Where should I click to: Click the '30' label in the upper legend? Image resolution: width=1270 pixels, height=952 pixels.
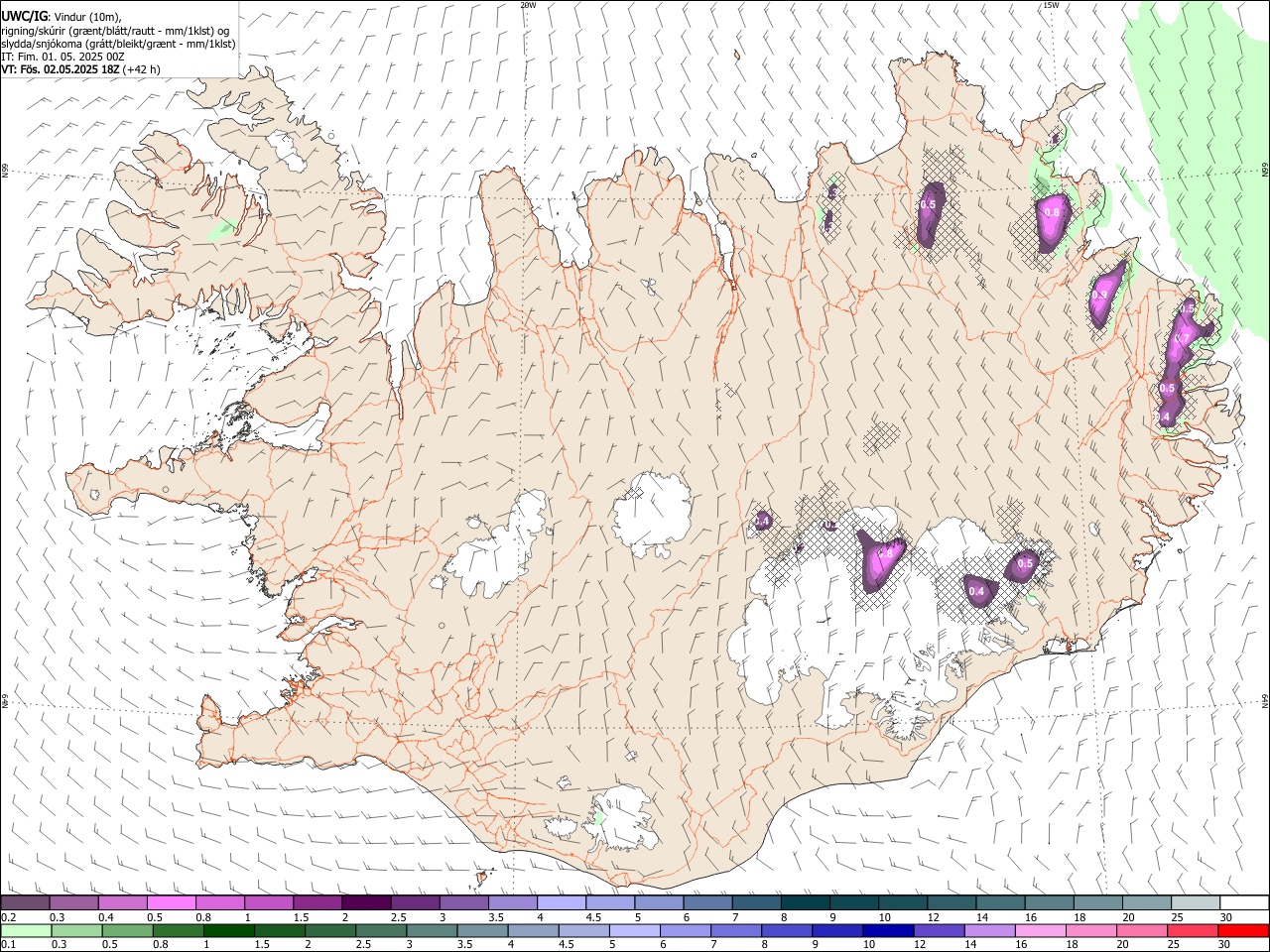pos(1226,917)
